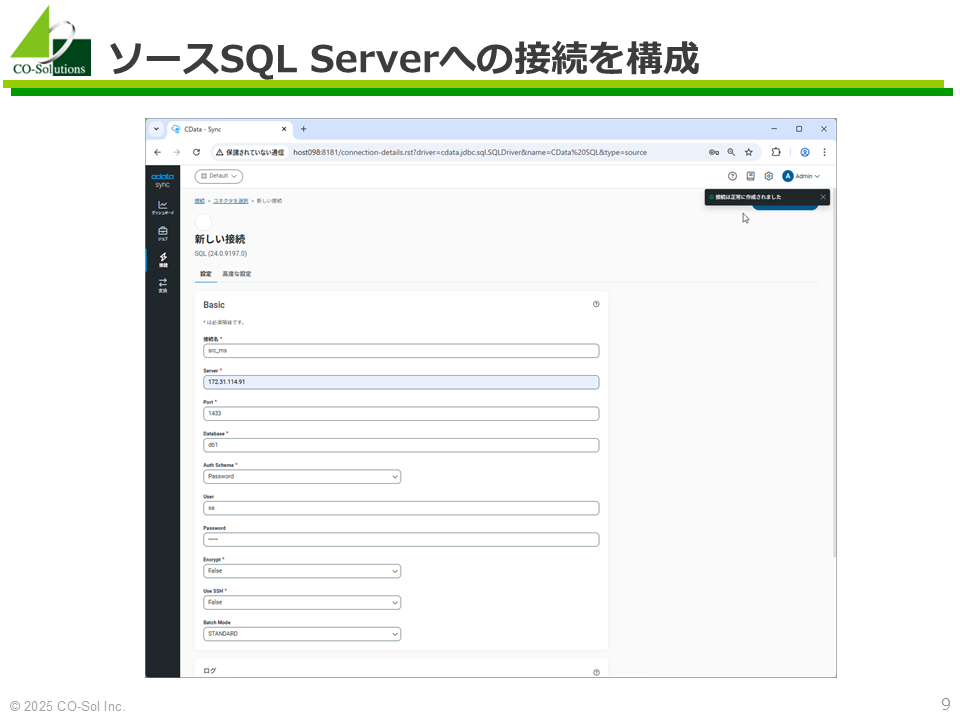Click the browser address bar URL

(470, 152)
